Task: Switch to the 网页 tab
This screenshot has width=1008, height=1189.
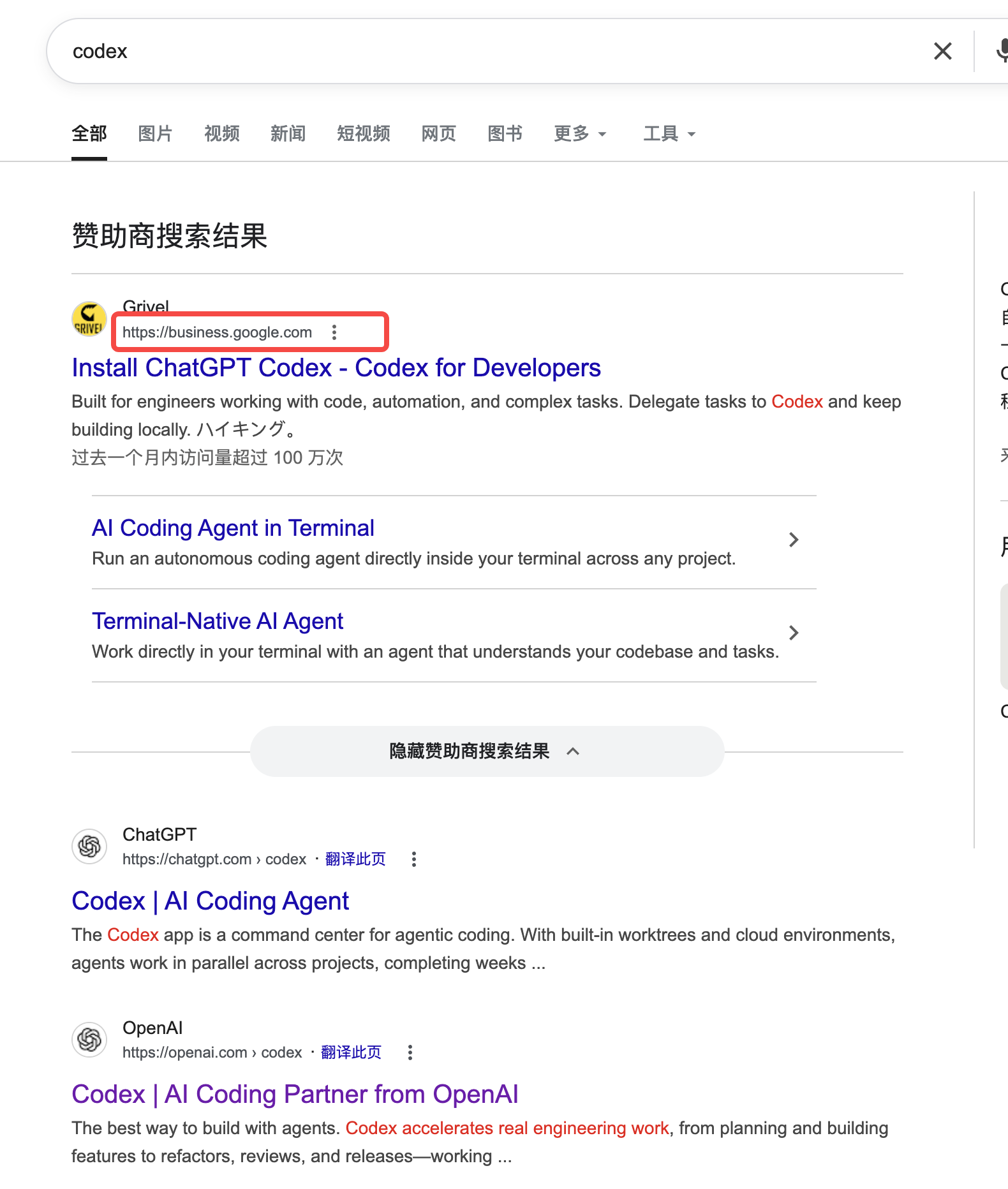Action: coord(439,134)
